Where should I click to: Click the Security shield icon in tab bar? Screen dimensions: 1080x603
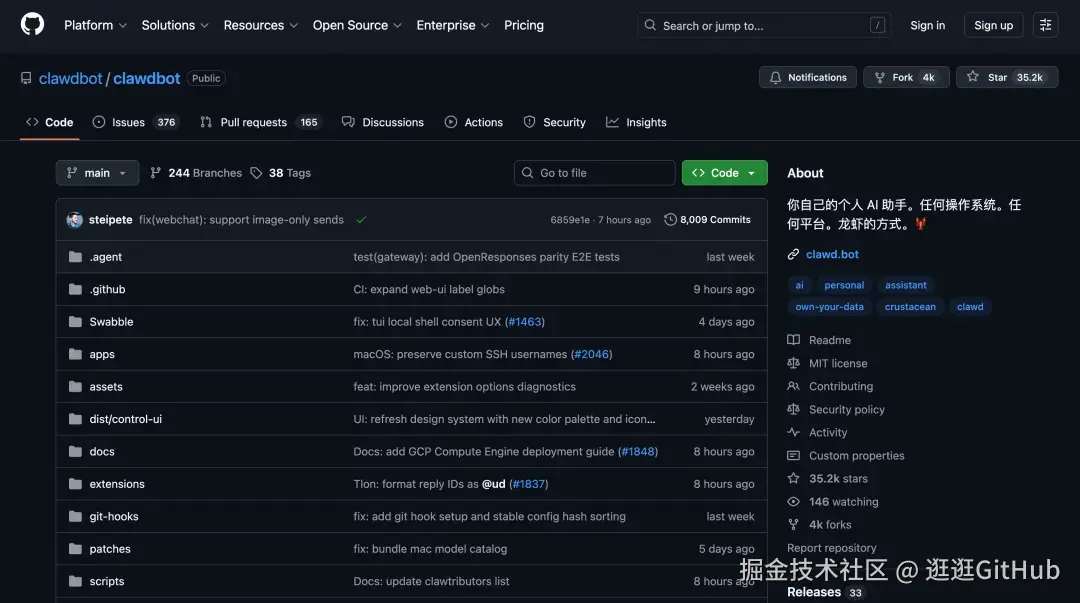tap(529, 122)
